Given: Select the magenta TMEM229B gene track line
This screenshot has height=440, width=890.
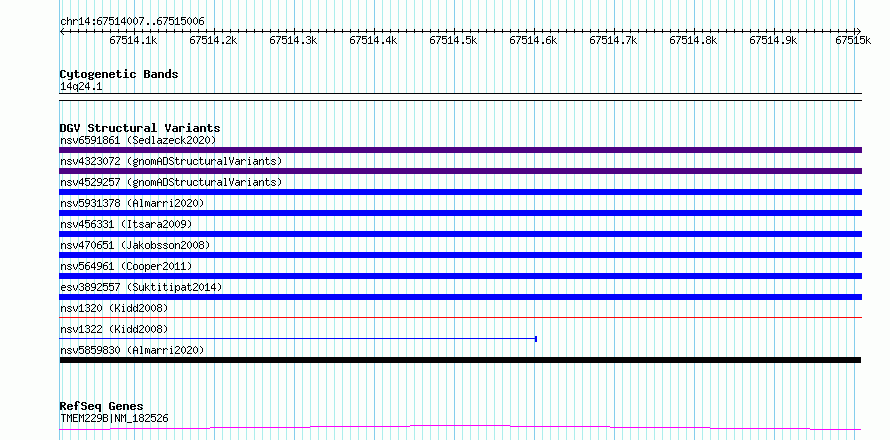Looking at the screenshot, I should click(460, 427).
